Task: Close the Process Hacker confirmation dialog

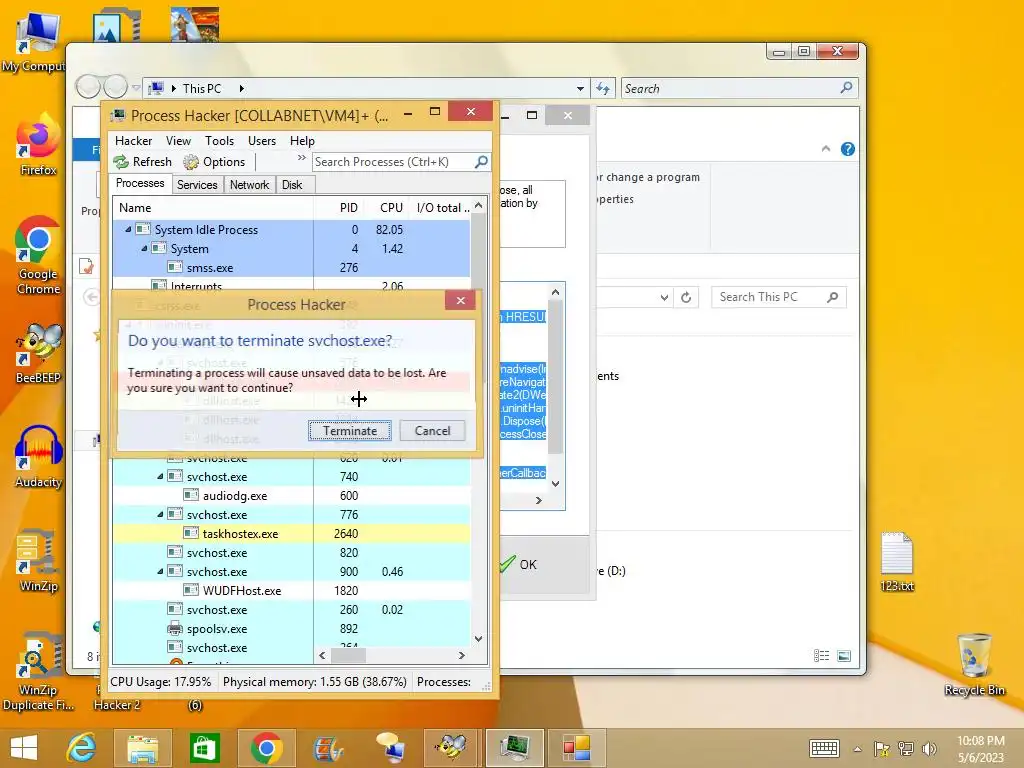Action: pos(460,300)
